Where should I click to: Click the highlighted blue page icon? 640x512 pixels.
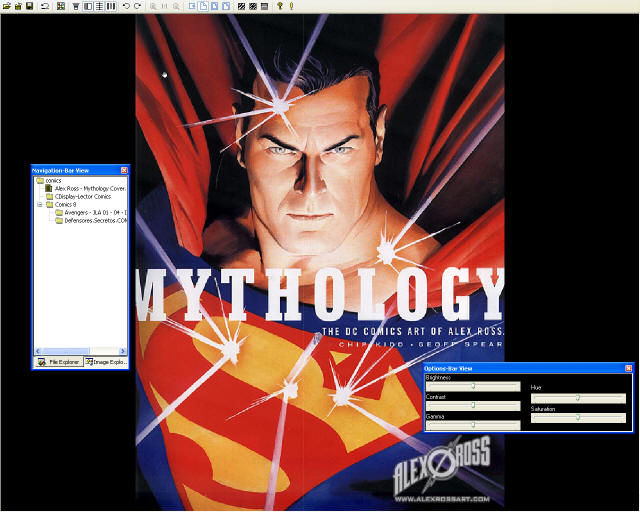[203, 6]
